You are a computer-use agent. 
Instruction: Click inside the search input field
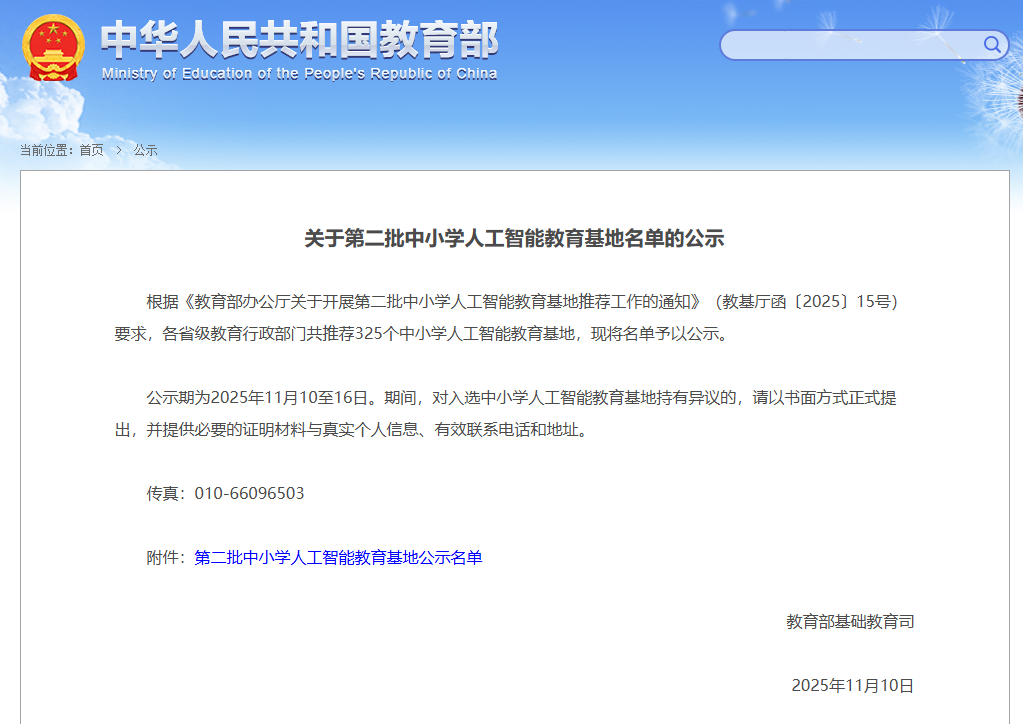tap(850, 45)
